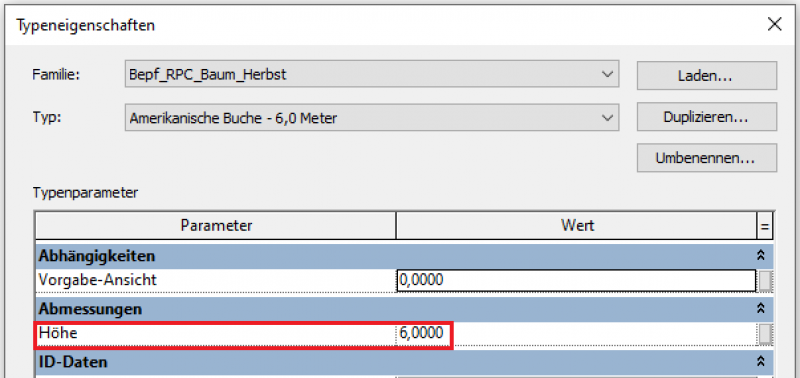Open the Typ dropdown showing Amerikanische Buche
The width and height of the screenshot is (800, 378).
coord(371,118)
